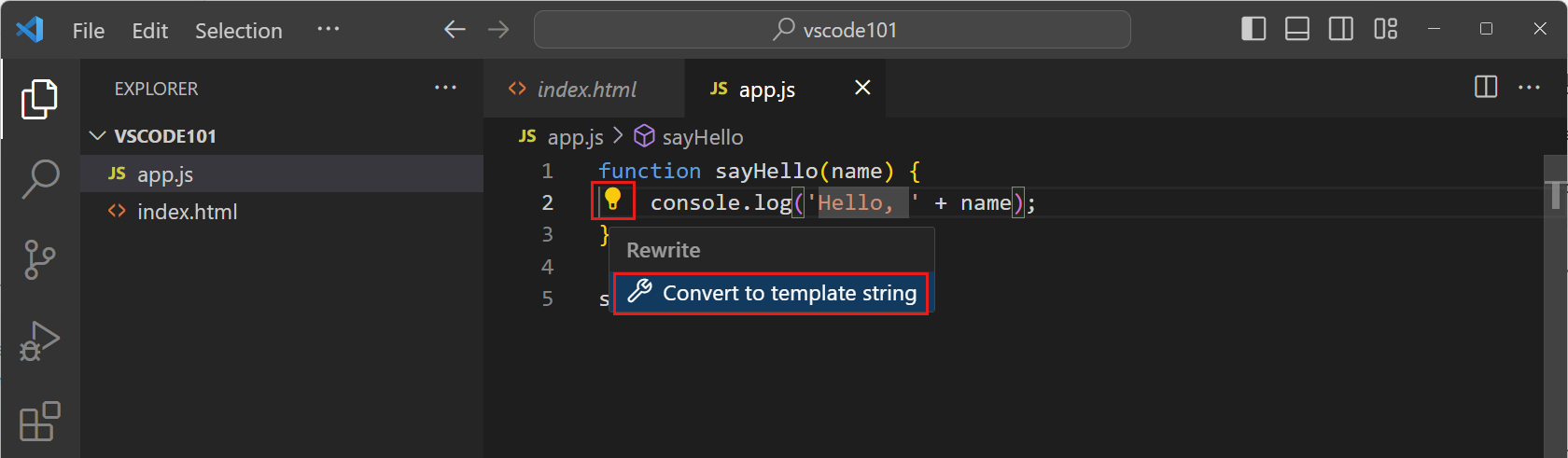This screenshot has width=1568, height=458.
Task: Open the Extensions view
Action: (40, 422)
